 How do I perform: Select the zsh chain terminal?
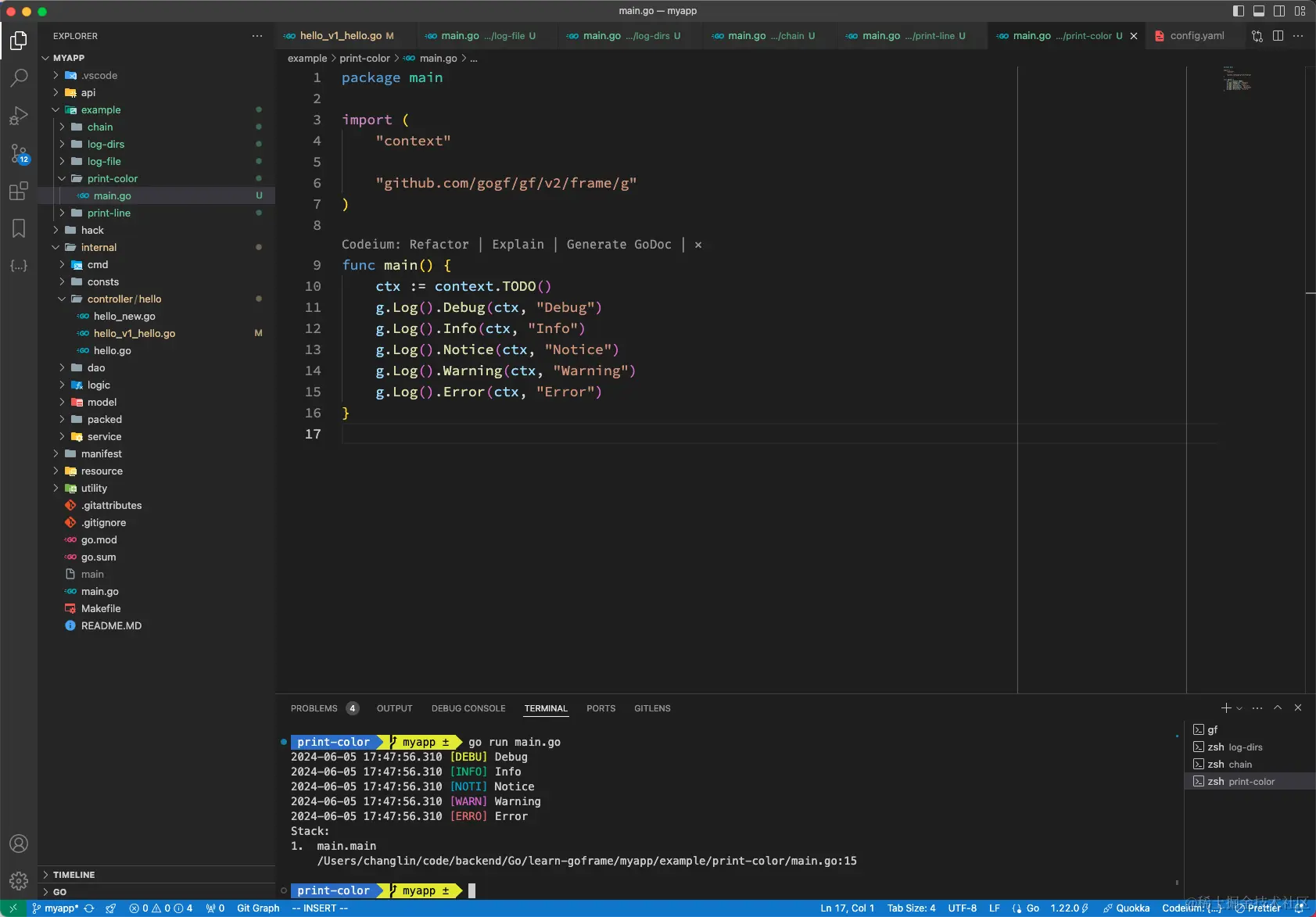(1250, 765)
